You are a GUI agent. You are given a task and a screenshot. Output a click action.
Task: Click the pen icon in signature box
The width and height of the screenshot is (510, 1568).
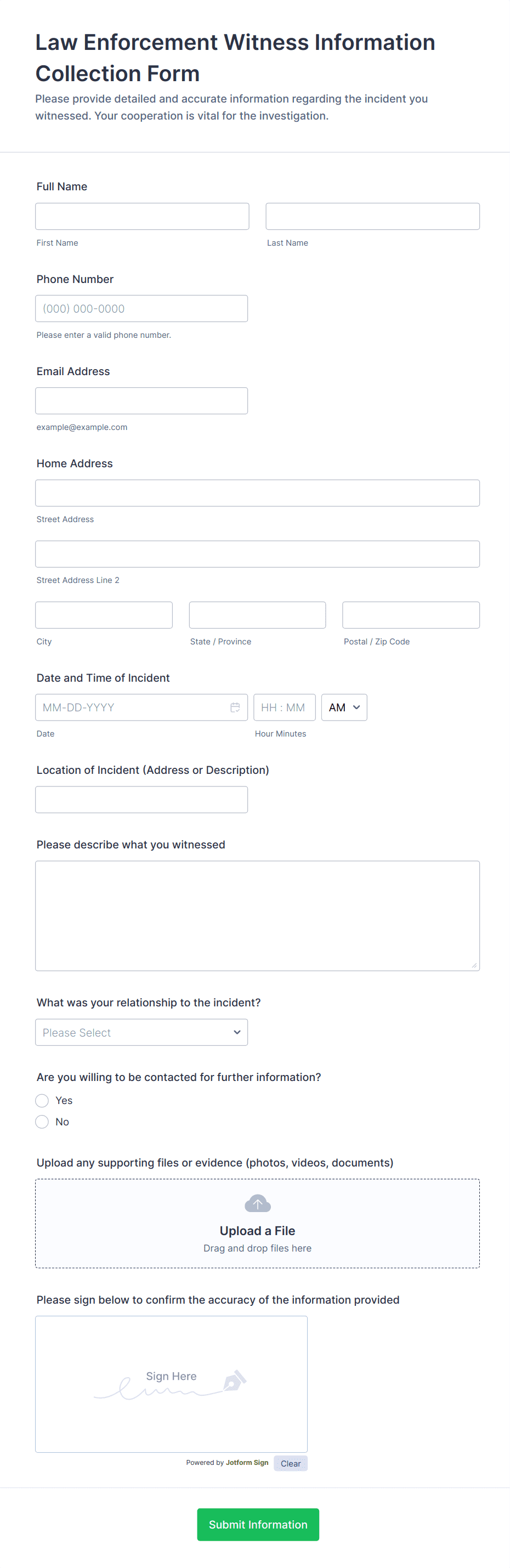pos(234,1380)
